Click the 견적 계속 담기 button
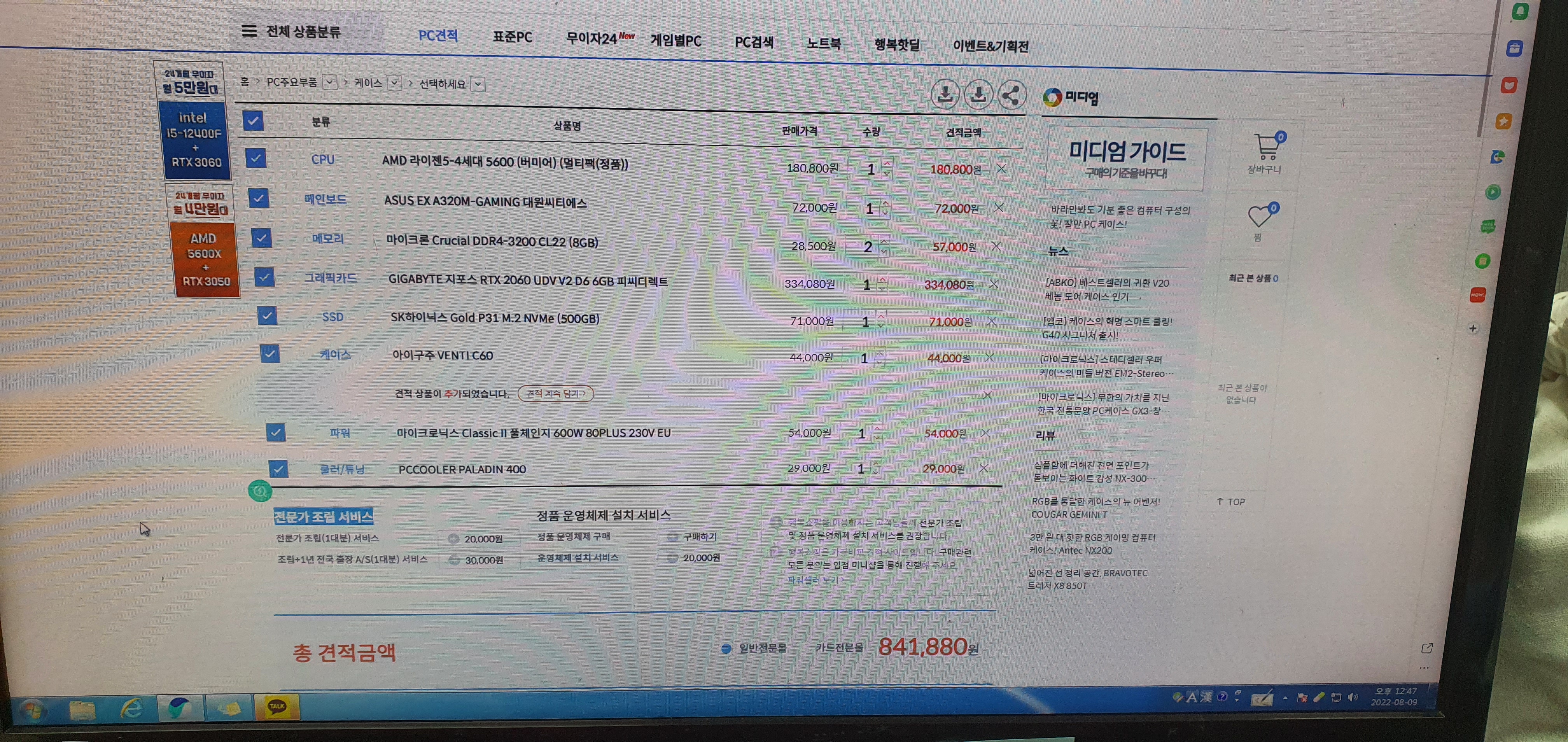Image resolution: width=1568 pixels, height=742 pixels. point(555,393)
